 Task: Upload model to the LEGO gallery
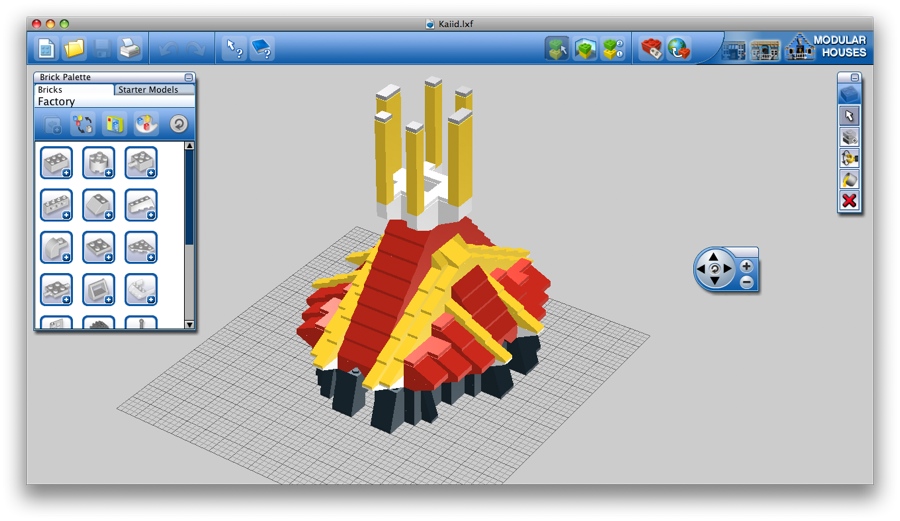[x=679, y=49]
